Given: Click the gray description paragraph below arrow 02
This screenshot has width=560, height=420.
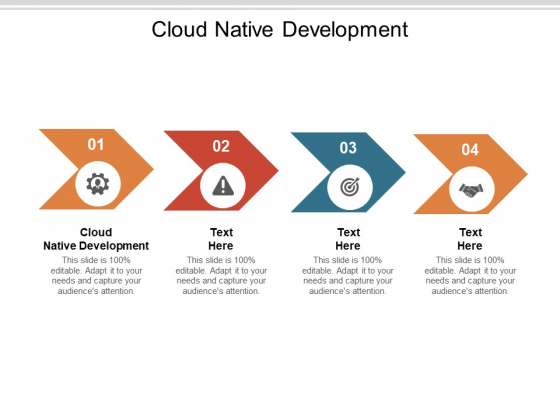Looking at the screenshot, I should 221,275.
